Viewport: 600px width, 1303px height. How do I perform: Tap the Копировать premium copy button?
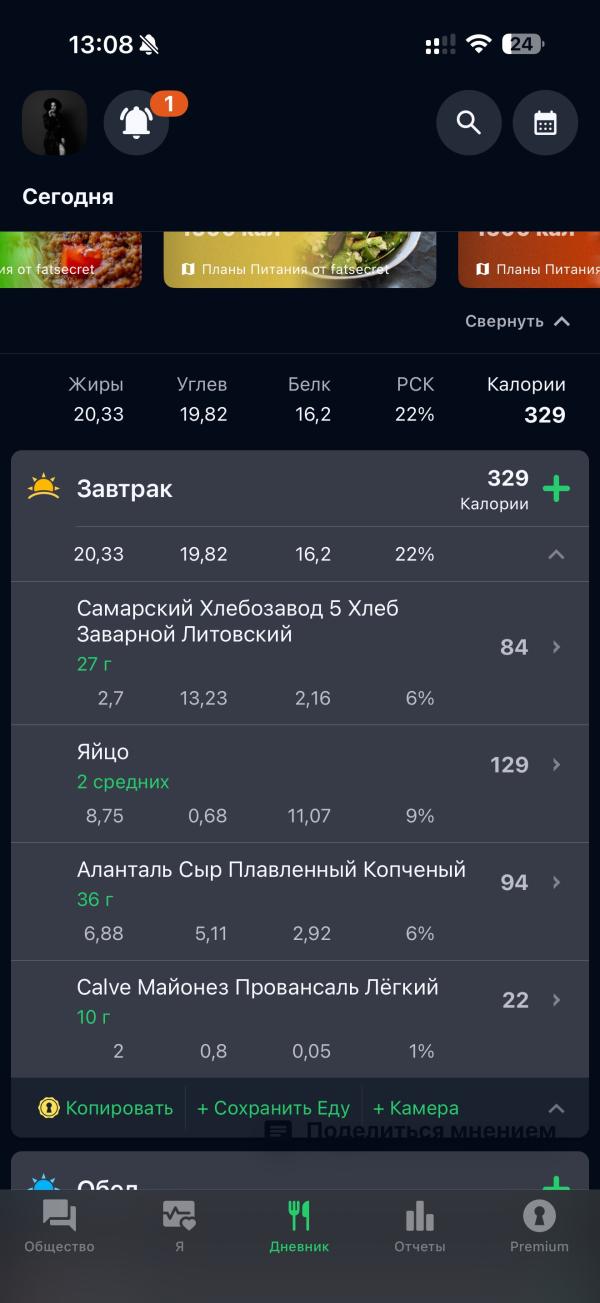coord(106,1108)
